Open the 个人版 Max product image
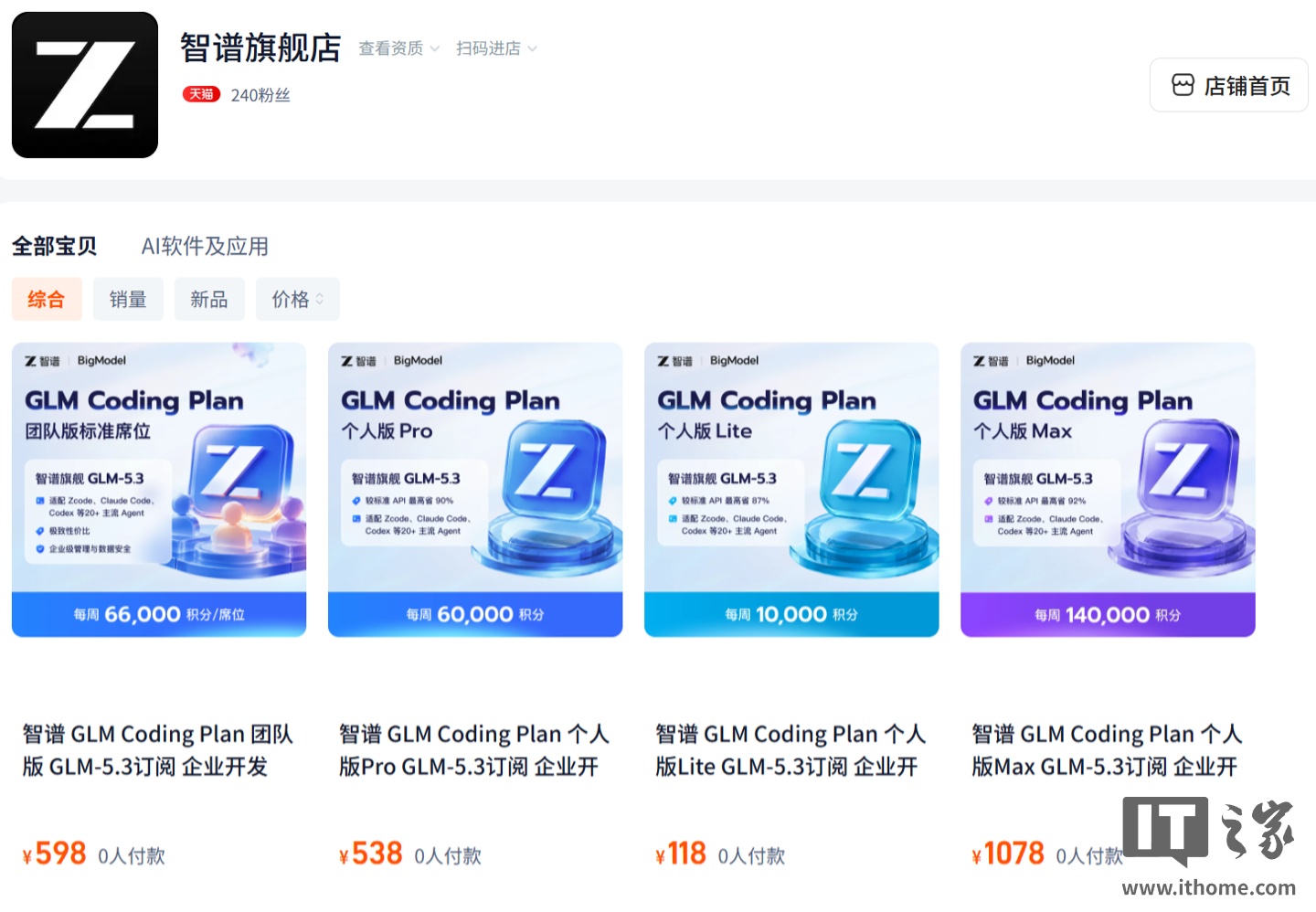This screenshot has width=1316, height=912. click(1108, 490)
